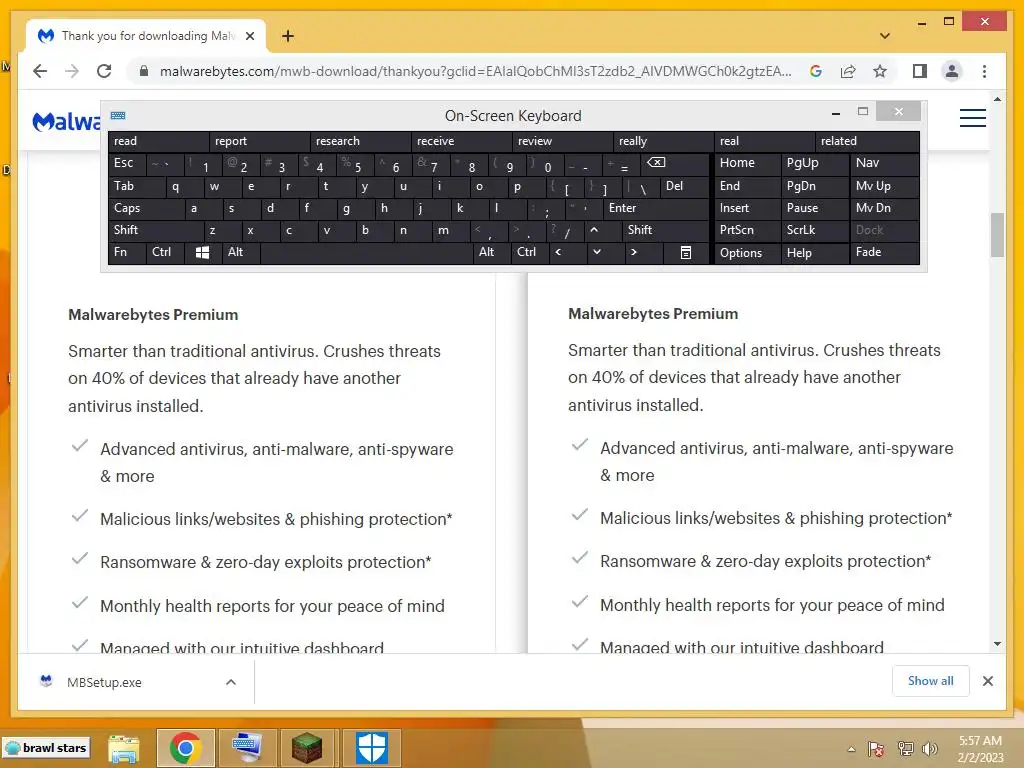Screen dimensions: 1024x768
Task: Expand the tab search chevron
Action: point(885,36)
